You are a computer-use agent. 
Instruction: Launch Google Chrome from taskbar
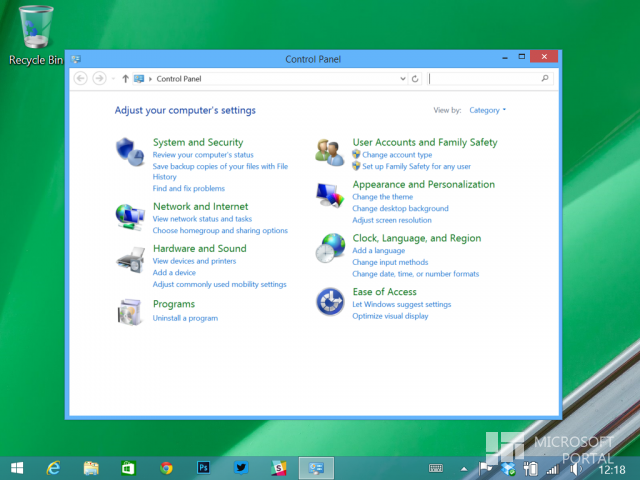(x=166, y=468)
